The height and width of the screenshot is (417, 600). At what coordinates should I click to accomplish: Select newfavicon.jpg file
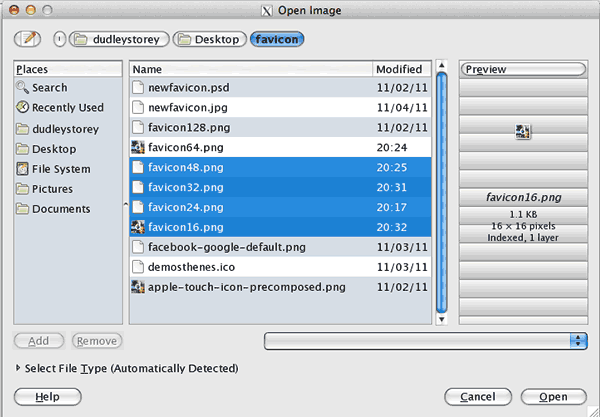click(x=280, y=108)
